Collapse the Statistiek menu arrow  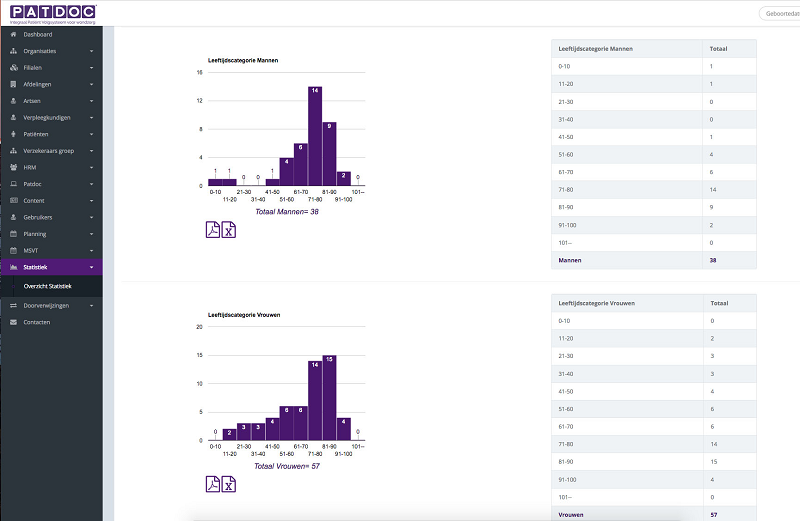[x=91, y=267]
